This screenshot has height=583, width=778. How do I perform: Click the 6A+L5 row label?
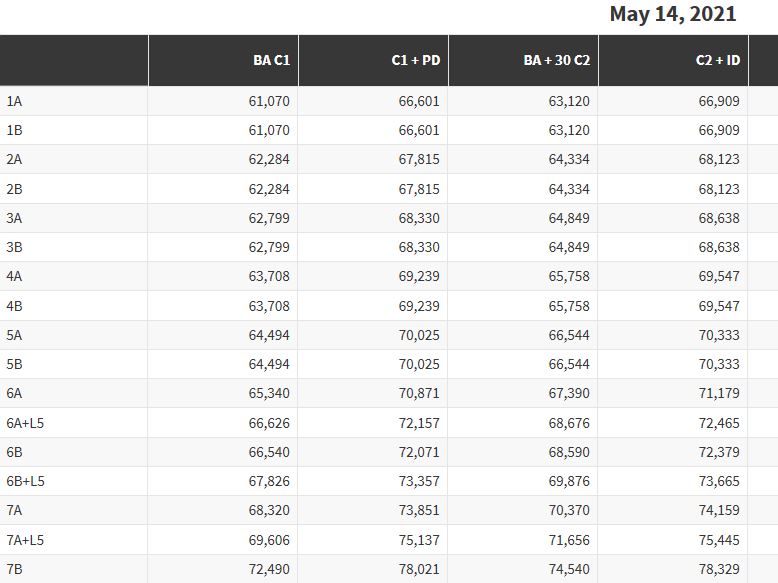[26, 423]
